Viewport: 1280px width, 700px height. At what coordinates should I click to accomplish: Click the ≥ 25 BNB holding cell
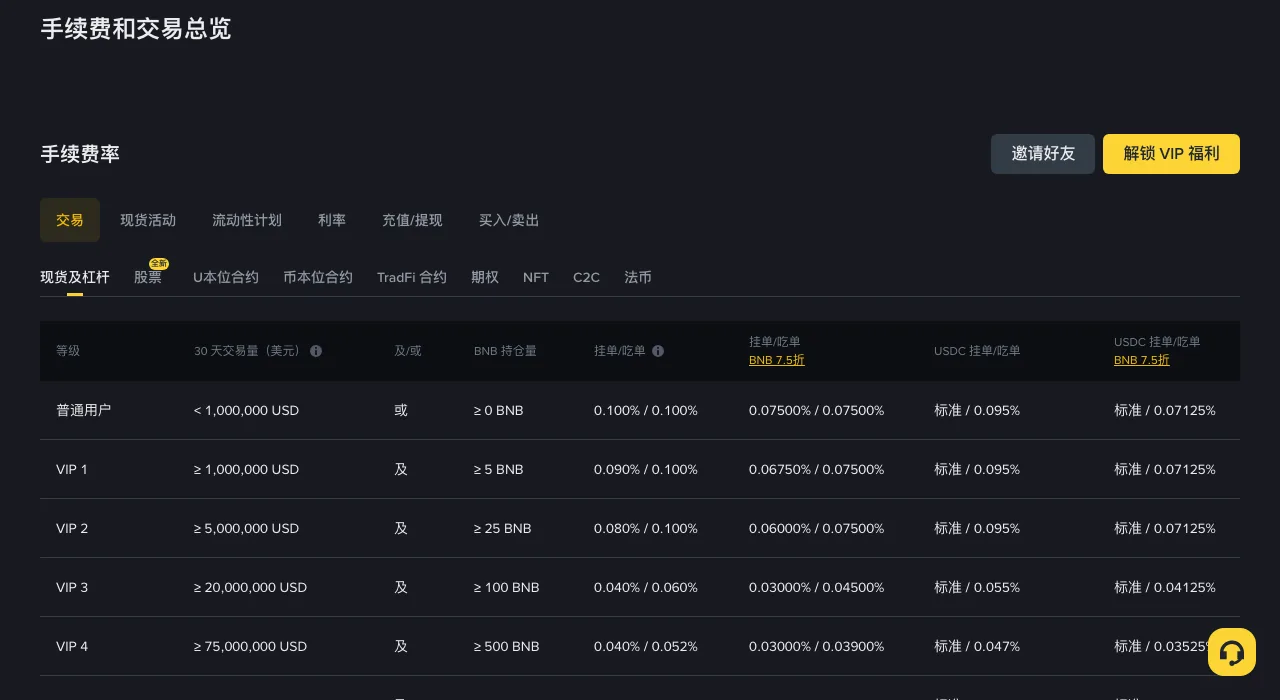503,528
